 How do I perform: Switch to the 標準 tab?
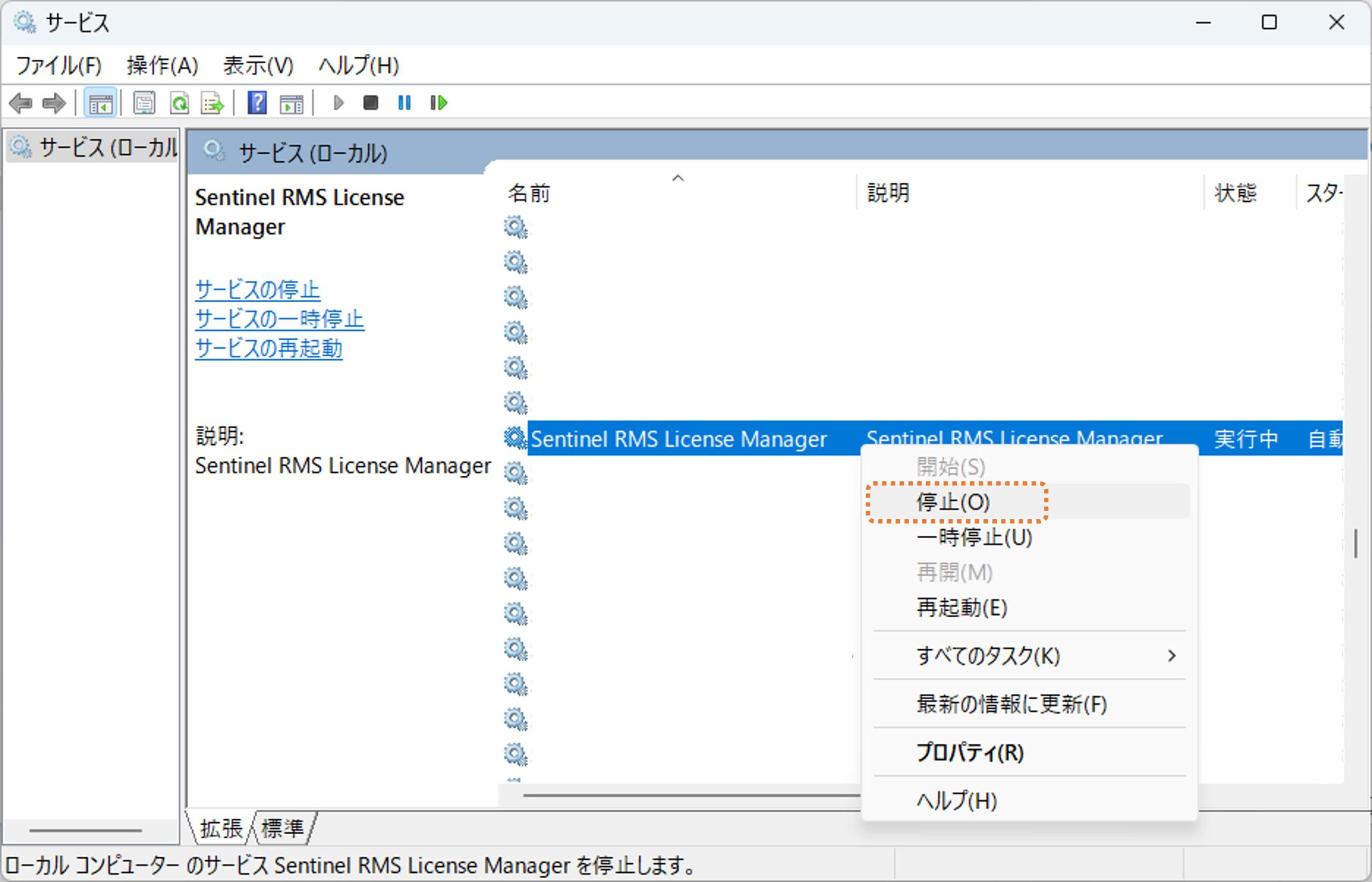[282, 828]
